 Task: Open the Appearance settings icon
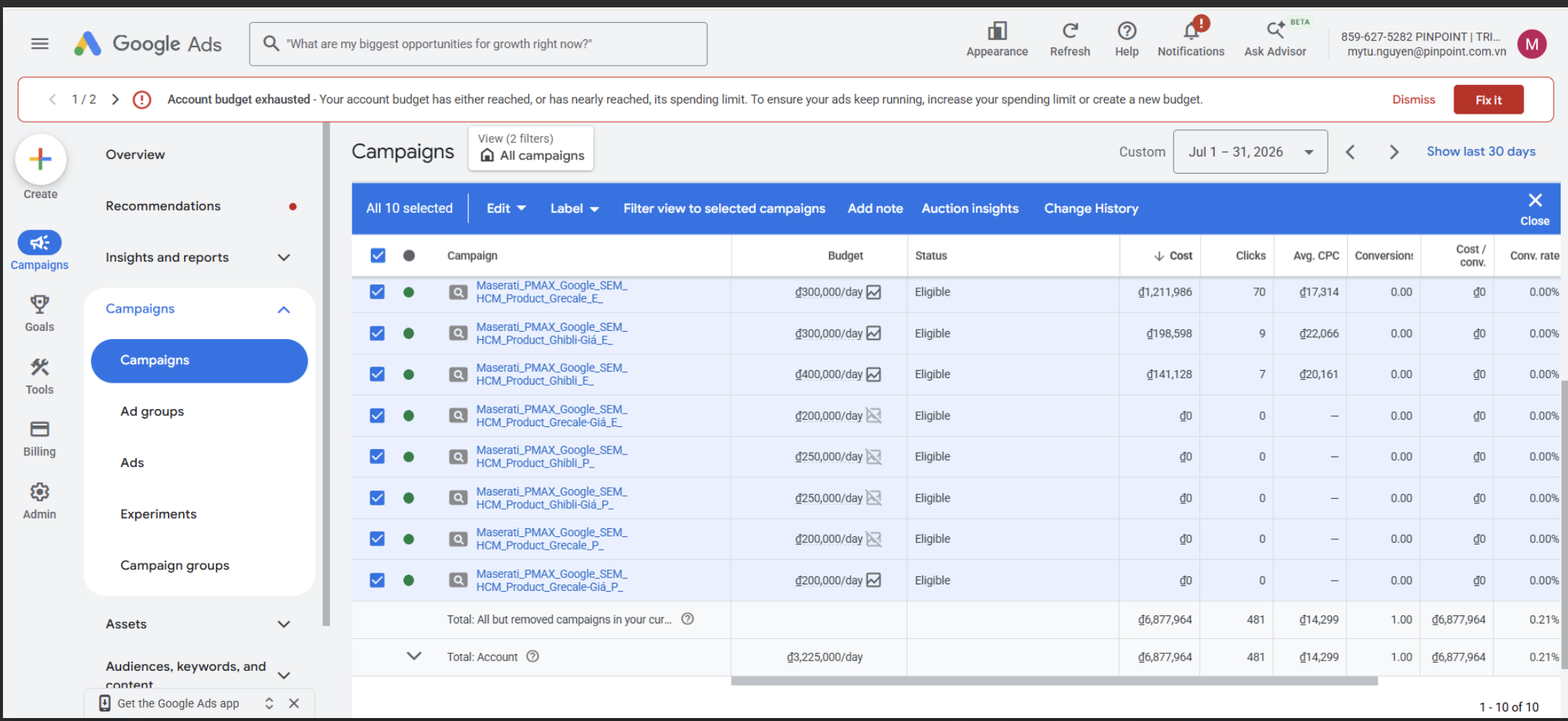click(x=997, y=39)
